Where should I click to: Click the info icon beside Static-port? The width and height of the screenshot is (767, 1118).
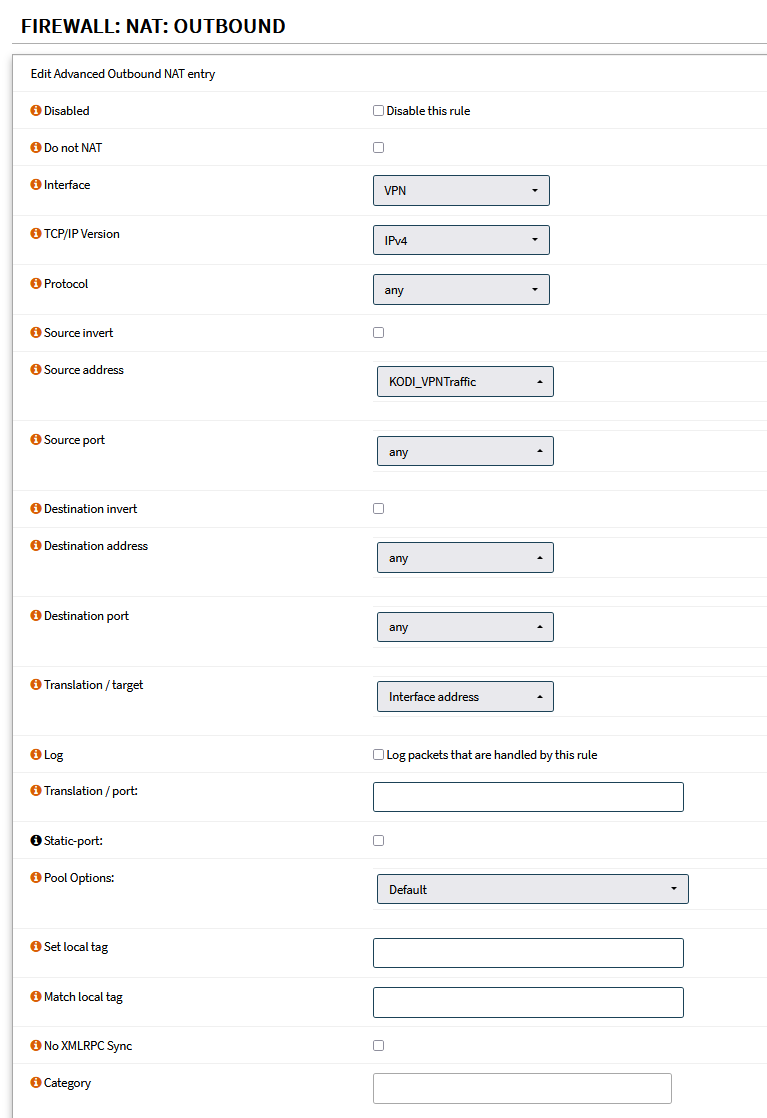(36, 840)
